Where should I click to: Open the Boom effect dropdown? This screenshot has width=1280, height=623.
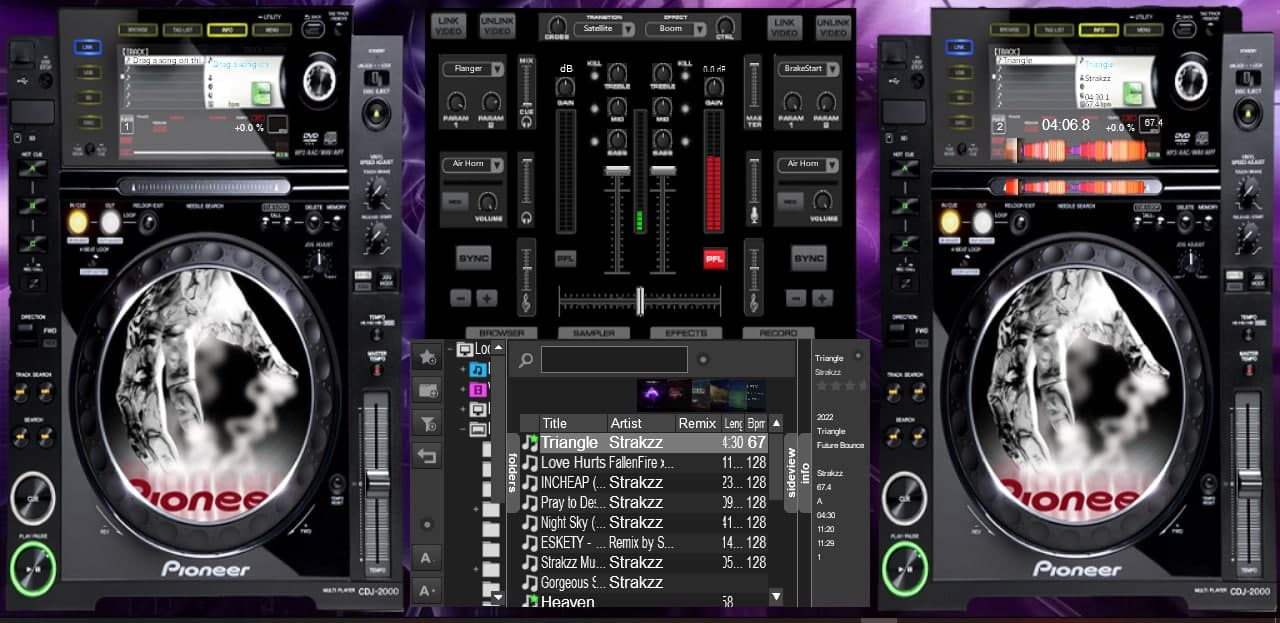(x=677, y=29)
